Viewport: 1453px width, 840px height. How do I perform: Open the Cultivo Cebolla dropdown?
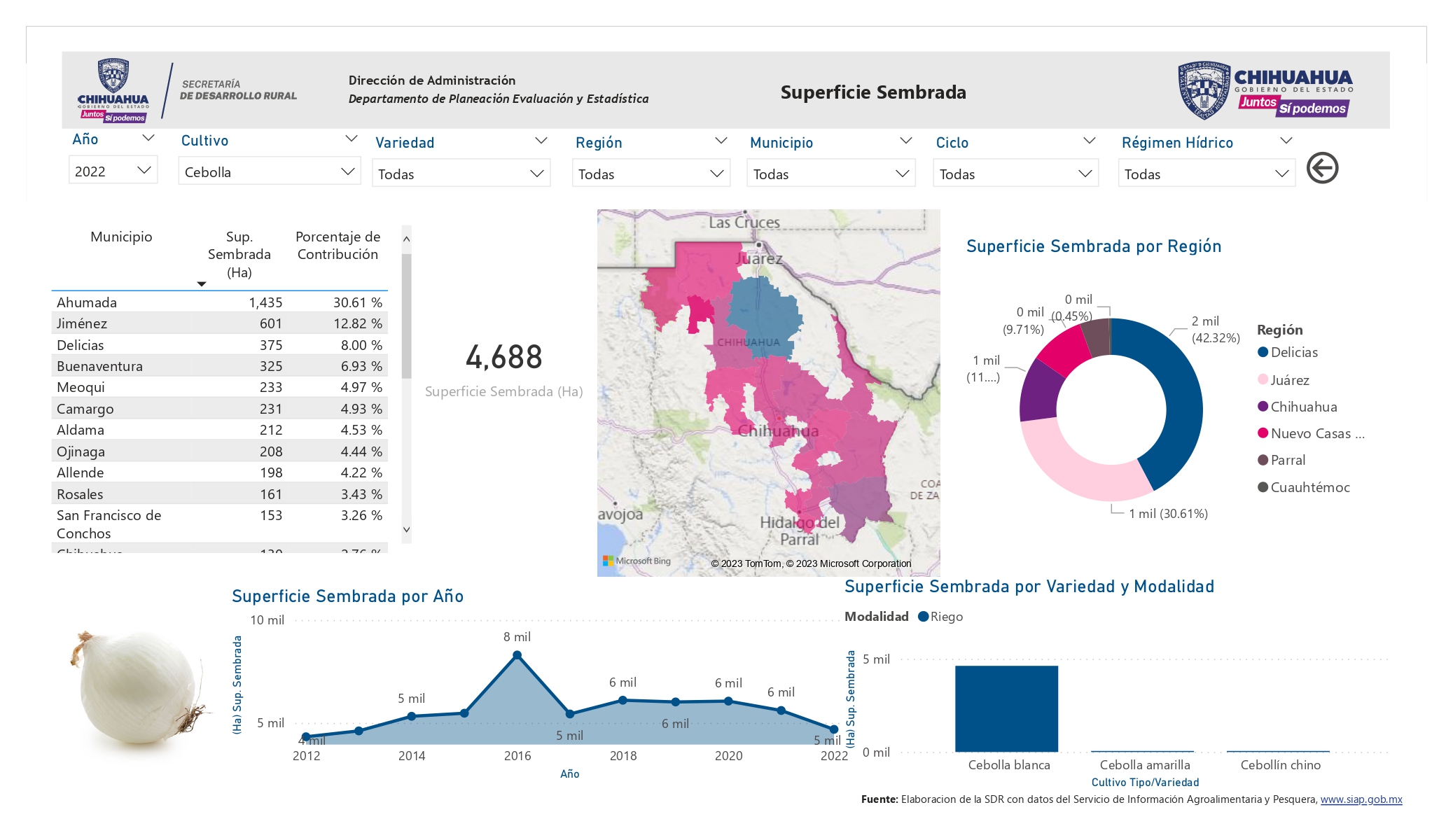(270, 171)
